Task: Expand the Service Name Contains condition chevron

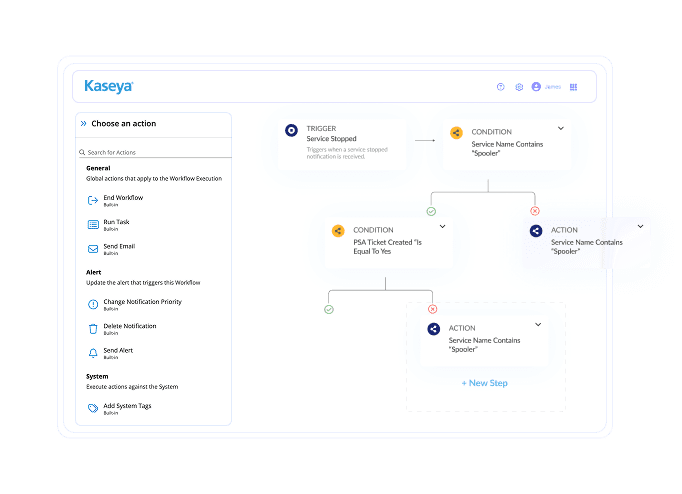Action: click(560, 129)
